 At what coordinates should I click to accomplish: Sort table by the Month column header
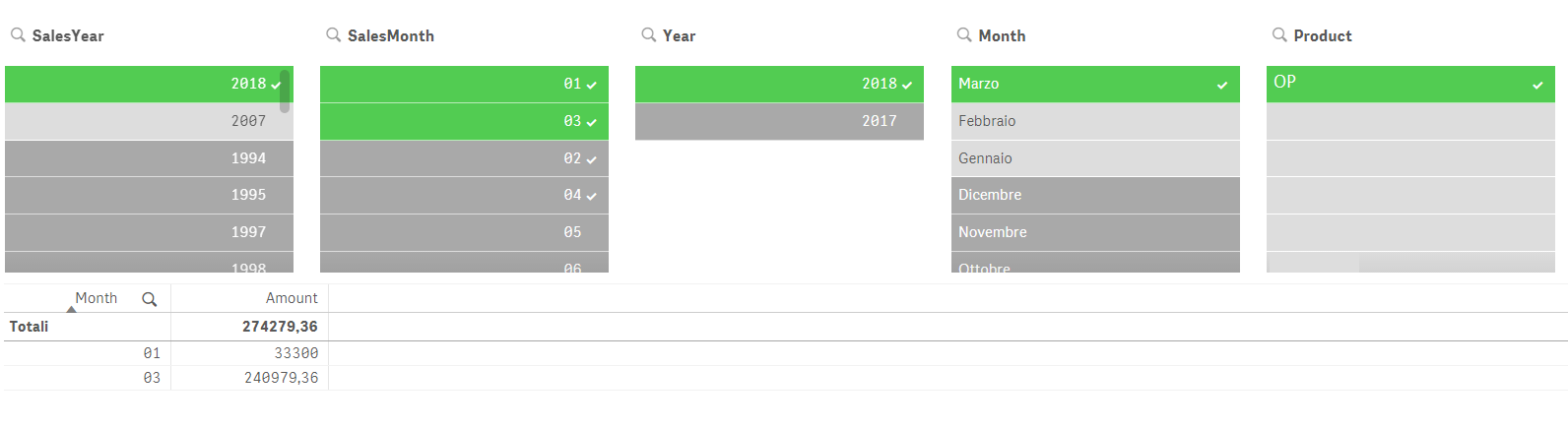click(96, 298)
